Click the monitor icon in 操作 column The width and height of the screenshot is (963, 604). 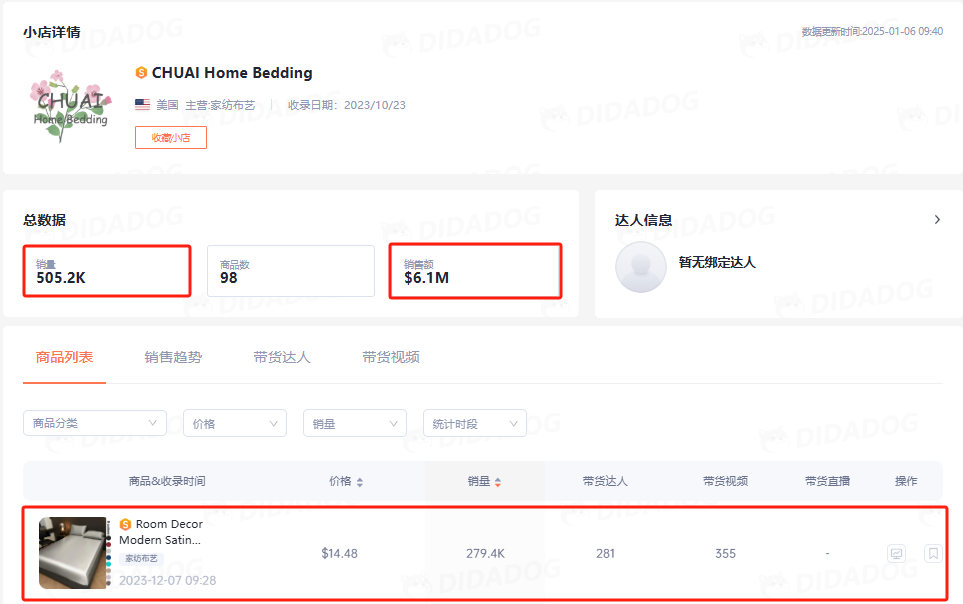click(897, 553)
